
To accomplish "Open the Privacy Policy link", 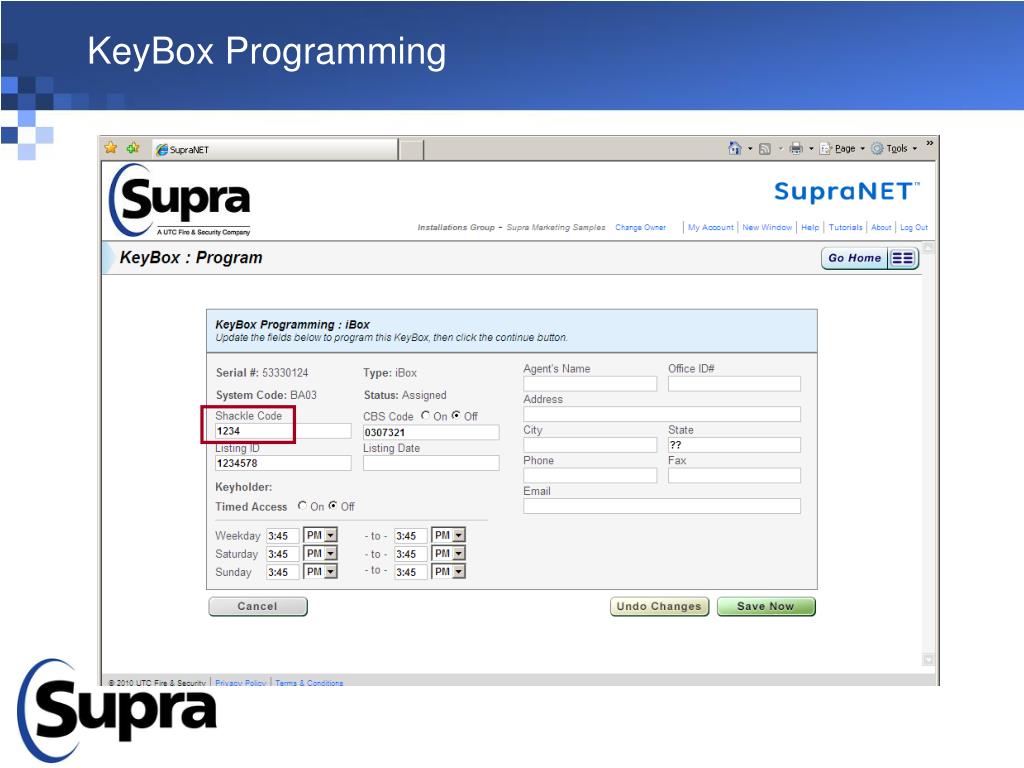I will (x=240, y=682).
